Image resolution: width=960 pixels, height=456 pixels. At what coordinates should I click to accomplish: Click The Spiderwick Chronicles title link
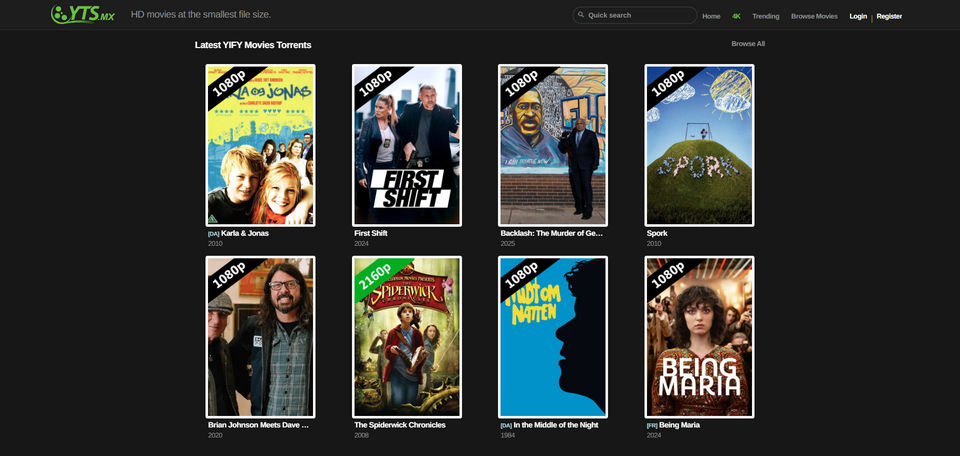pyautogui.click(x=400, y=425)
